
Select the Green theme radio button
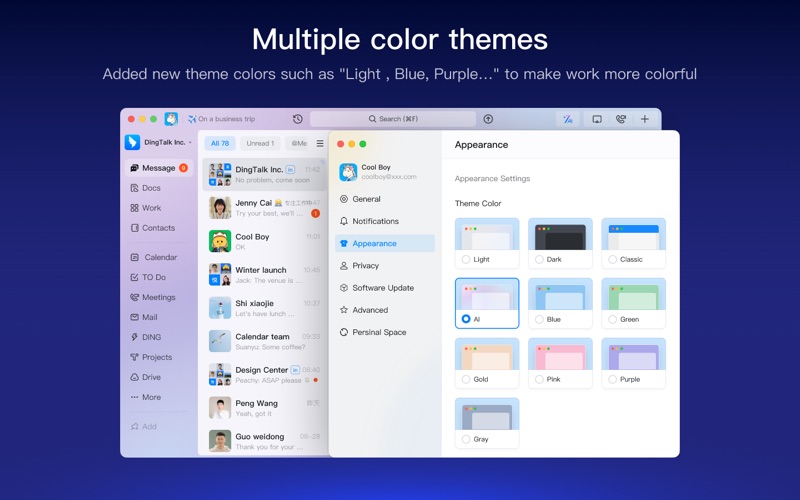click(613, 319)
